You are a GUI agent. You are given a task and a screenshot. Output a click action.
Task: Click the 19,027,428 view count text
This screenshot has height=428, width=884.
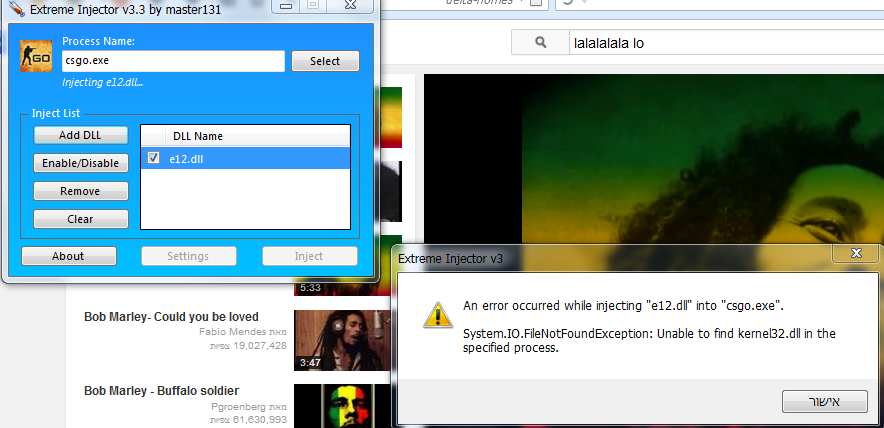click(258, 345)
